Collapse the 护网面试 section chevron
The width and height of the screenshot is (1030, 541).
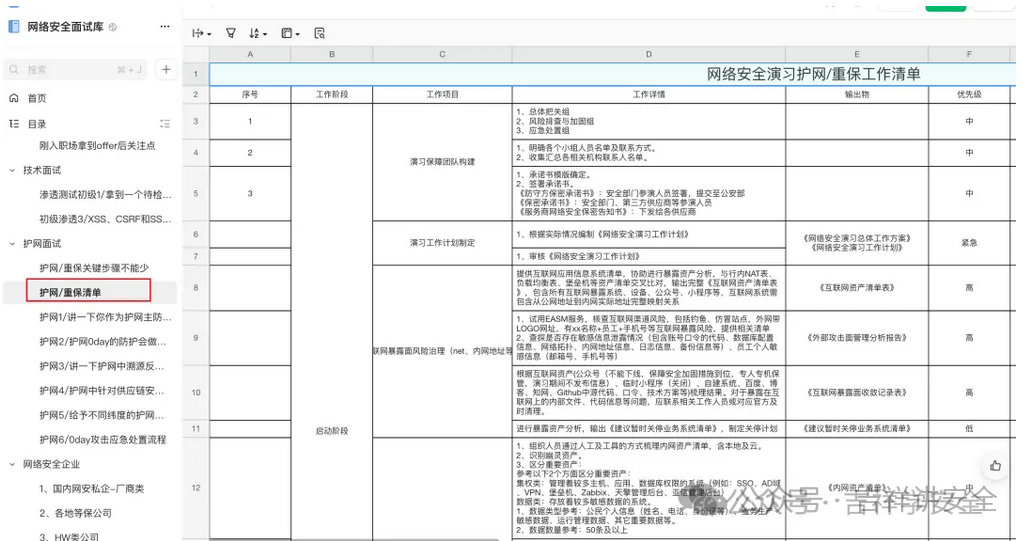pyautogui.click(x=12, y=244)
